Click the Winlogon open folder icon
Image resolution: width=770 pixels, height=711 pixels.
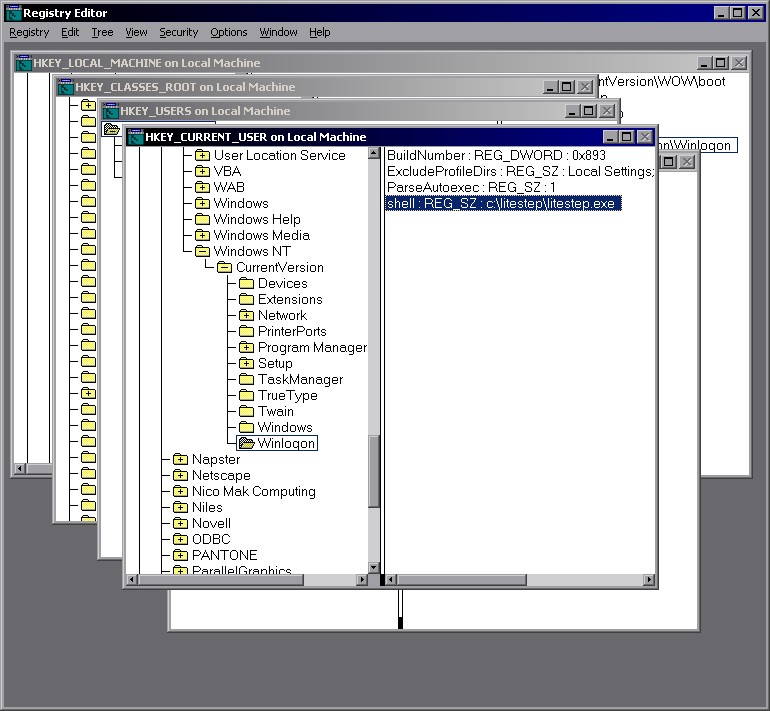click(x=246, y=443)
